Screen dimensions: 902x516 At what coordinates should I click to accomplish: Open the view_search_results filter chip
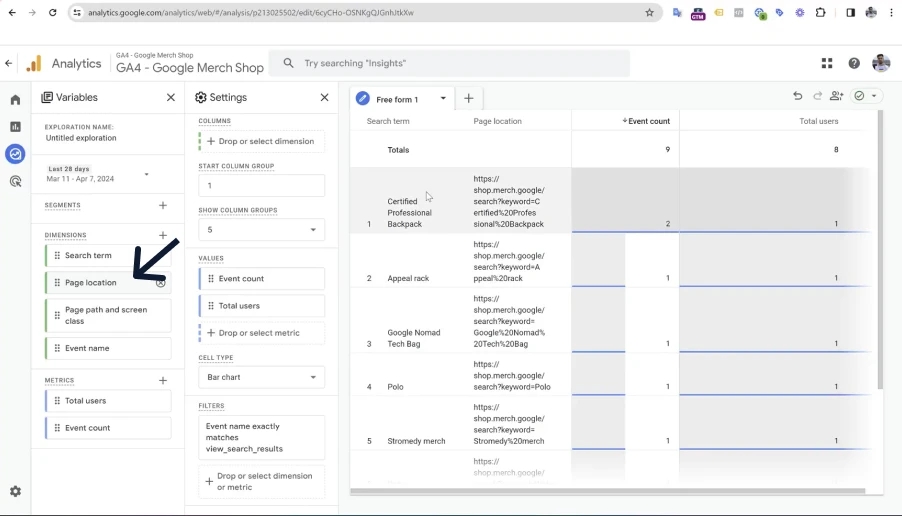pos(261,438)
